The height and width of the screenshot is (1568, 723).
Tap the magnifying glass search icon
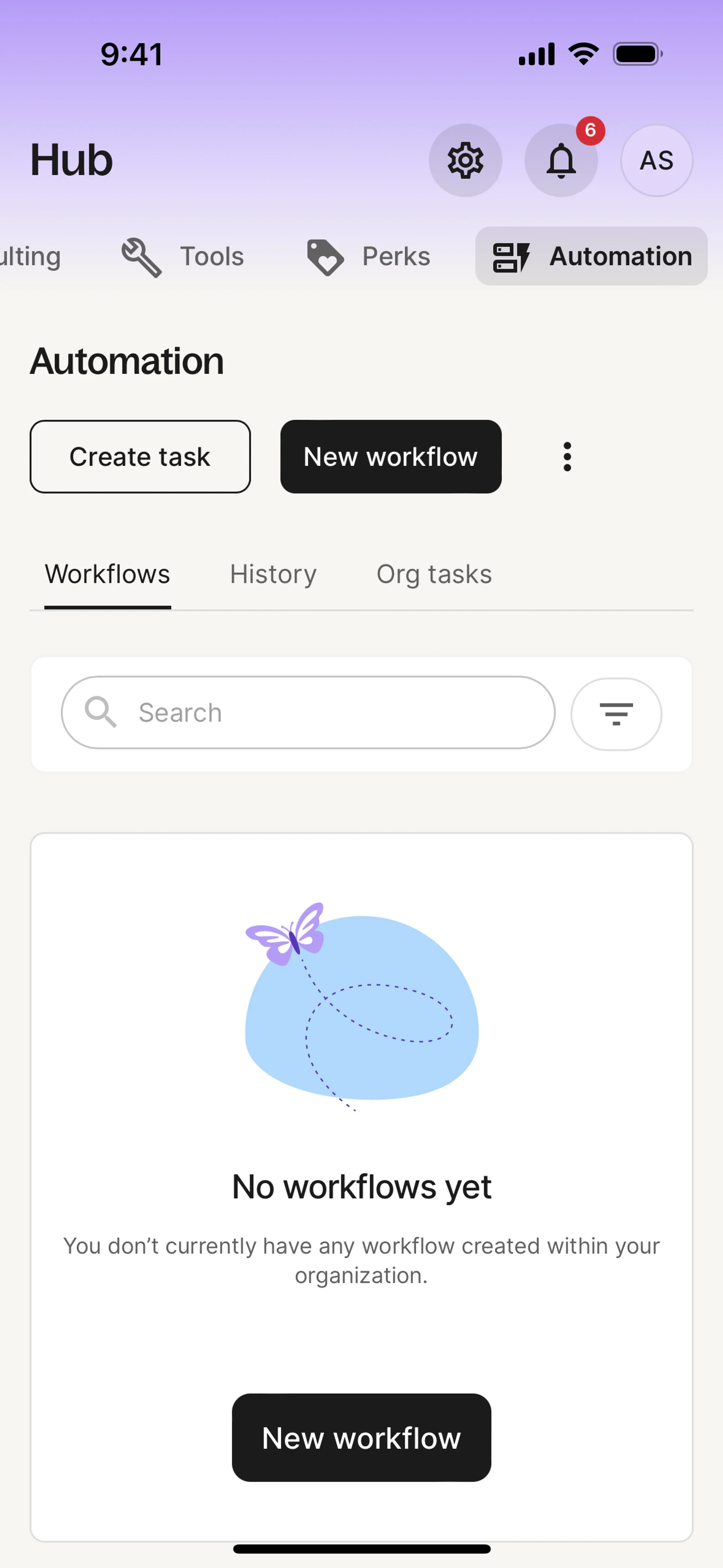pos(101,712)
